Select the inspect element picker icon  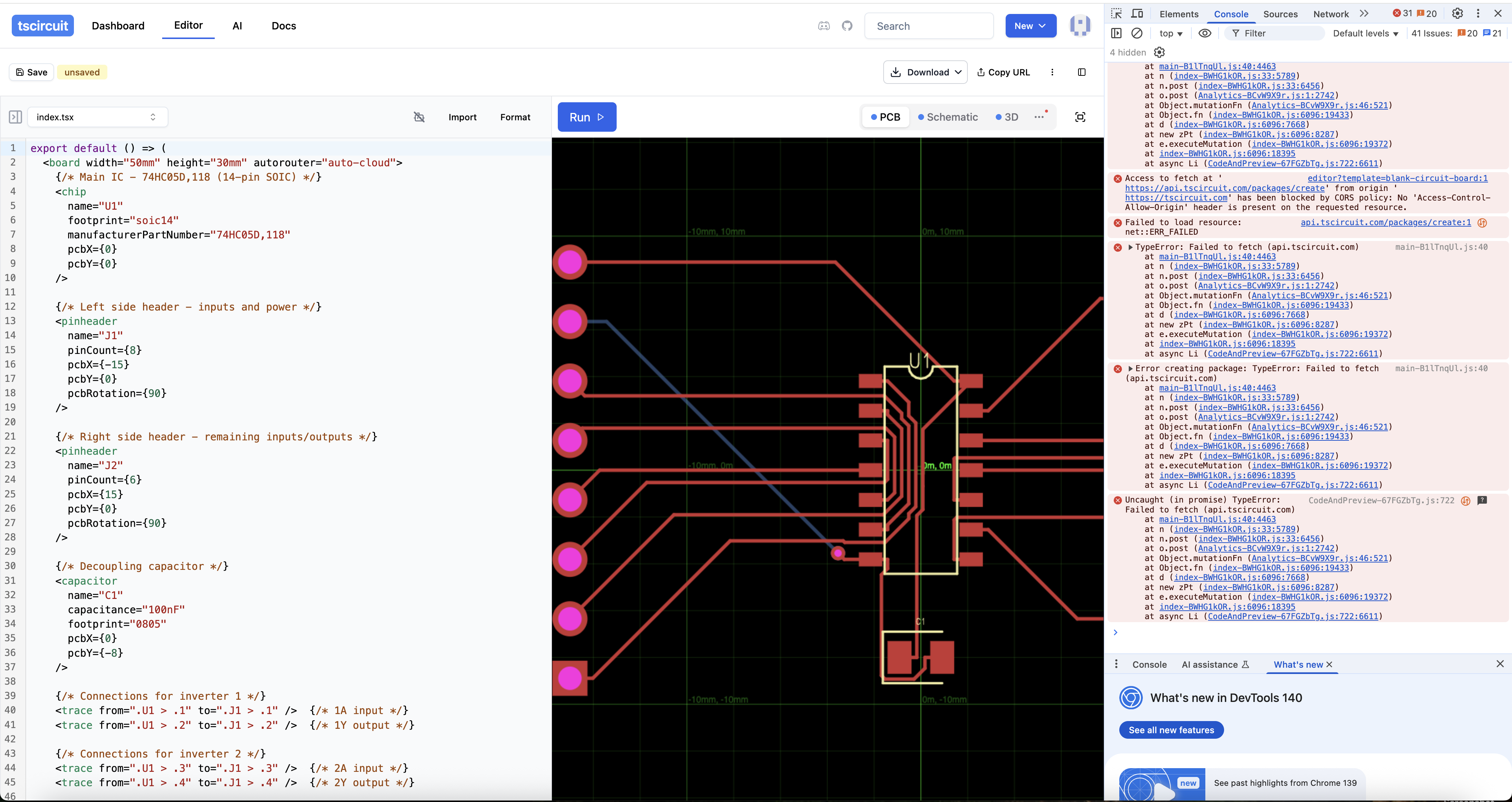point(1116,14)
